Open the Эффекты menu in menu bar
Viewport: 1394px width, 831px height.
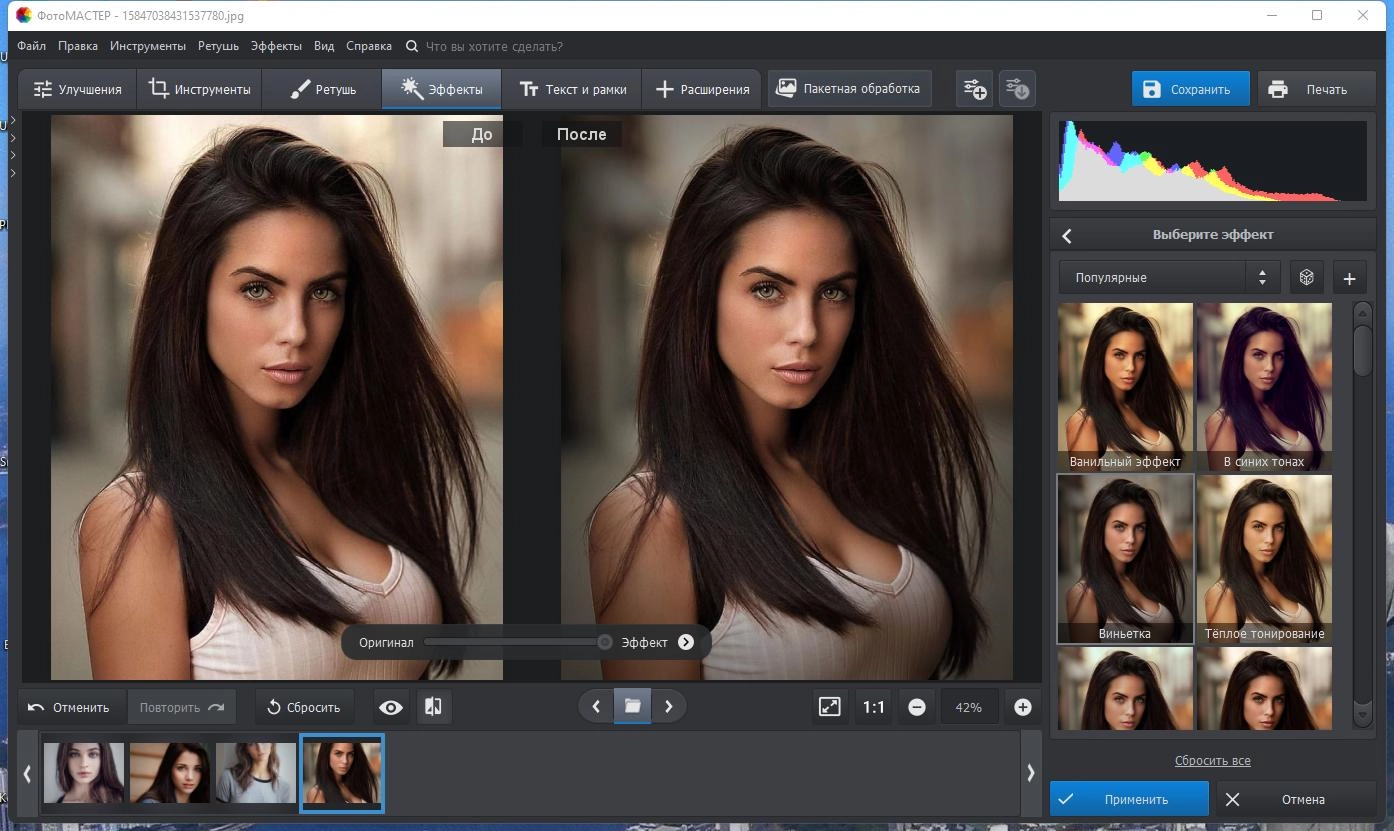[x=276, y=46]
